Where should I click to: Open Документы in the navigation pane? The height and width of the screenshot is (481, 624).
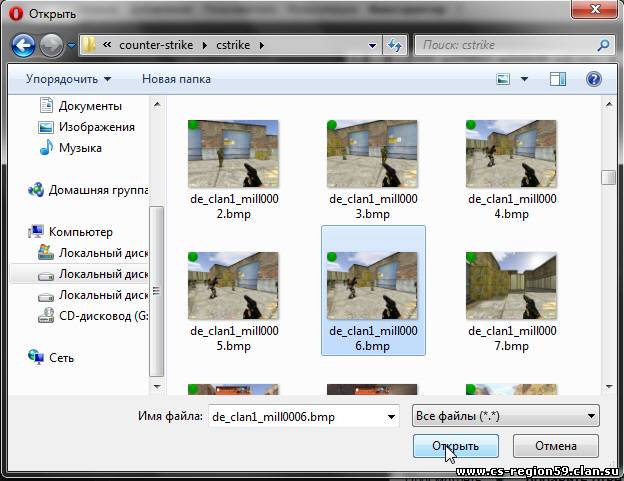point(90,106)
